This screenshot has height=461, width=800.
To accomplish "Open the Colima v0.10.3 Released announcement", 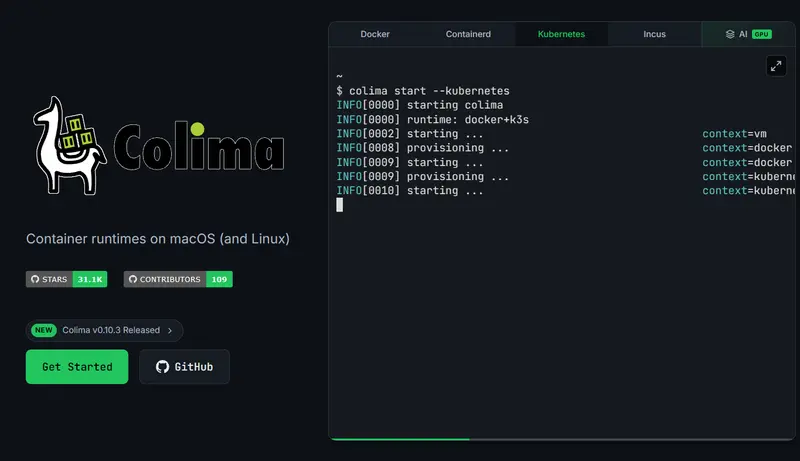I will click(x=105, y=330).
